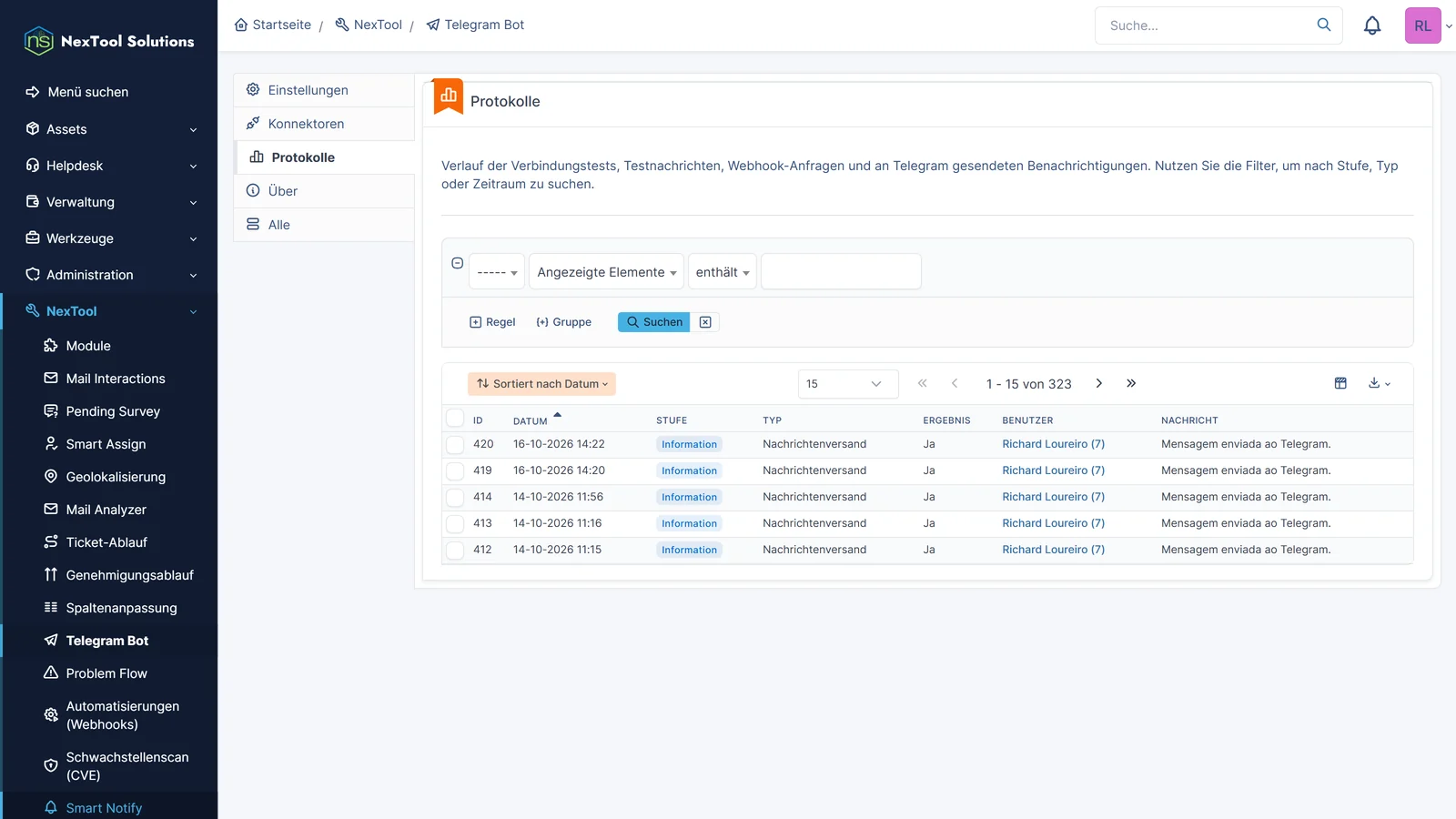This screenshot has width=1456, height=819.
Task: Click the search magnifier icon in top bar
Action: pos(1324,25)
